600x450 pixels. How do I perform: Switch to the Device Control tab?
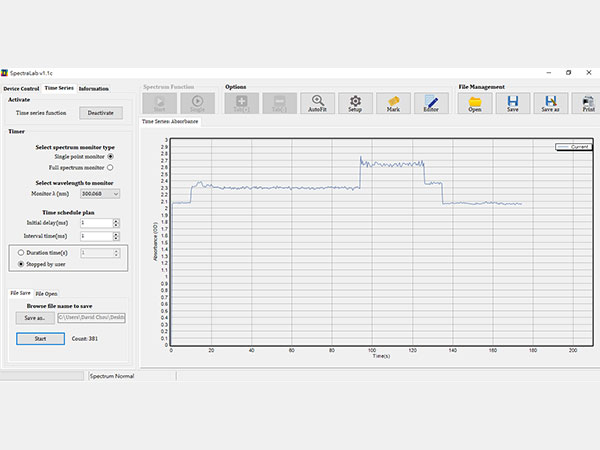click(x=21, y=89)
